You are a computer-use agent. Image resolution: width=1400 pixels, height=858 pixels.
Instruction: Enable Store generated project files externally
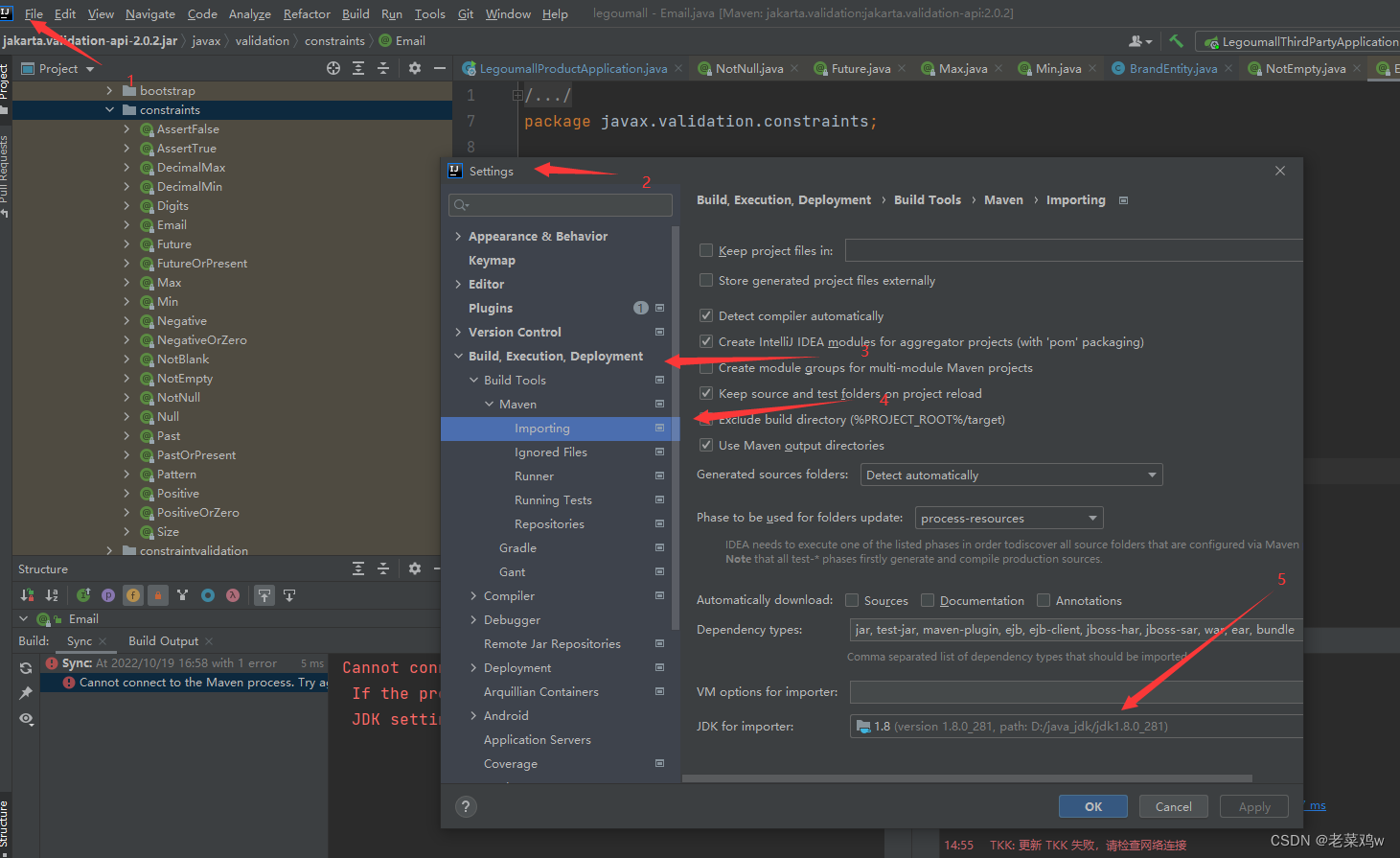[706, 280]
